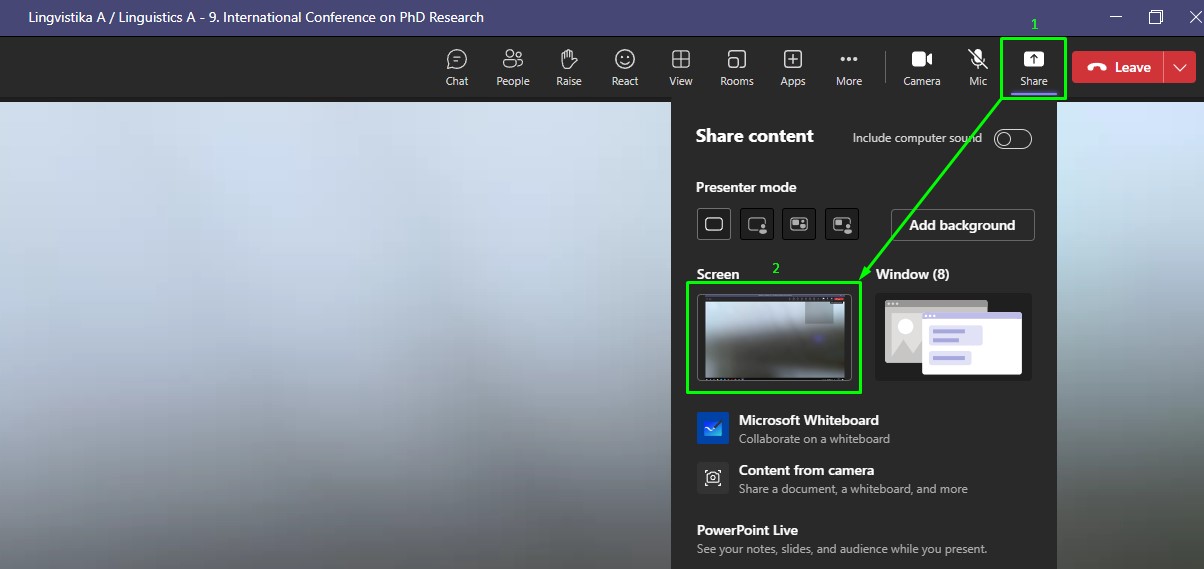Open More actions menu

click(x=849, y=67)
